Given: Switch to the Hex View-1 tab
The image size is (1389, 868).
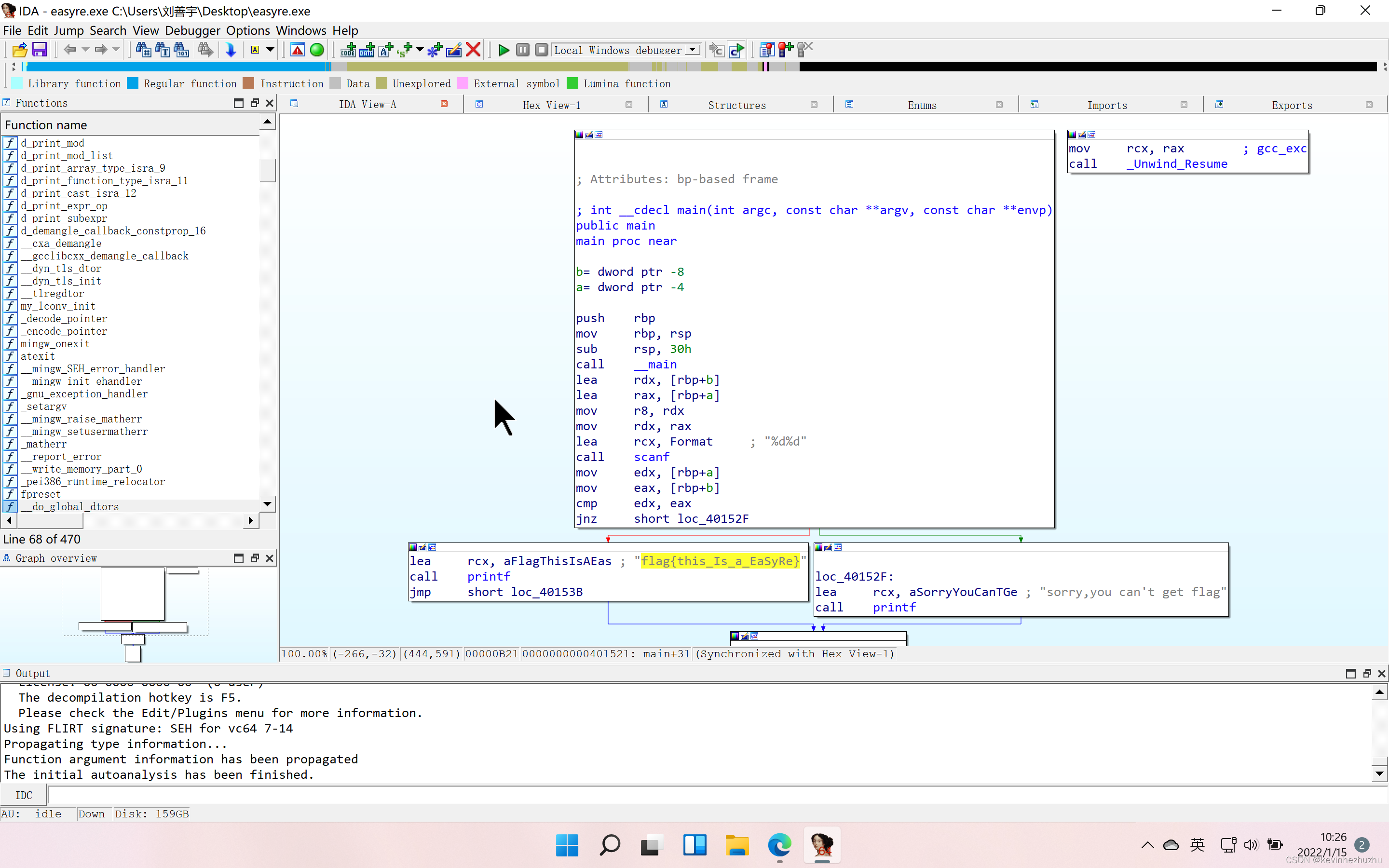Looking at the screenshot, I should (x=551, y=105).
